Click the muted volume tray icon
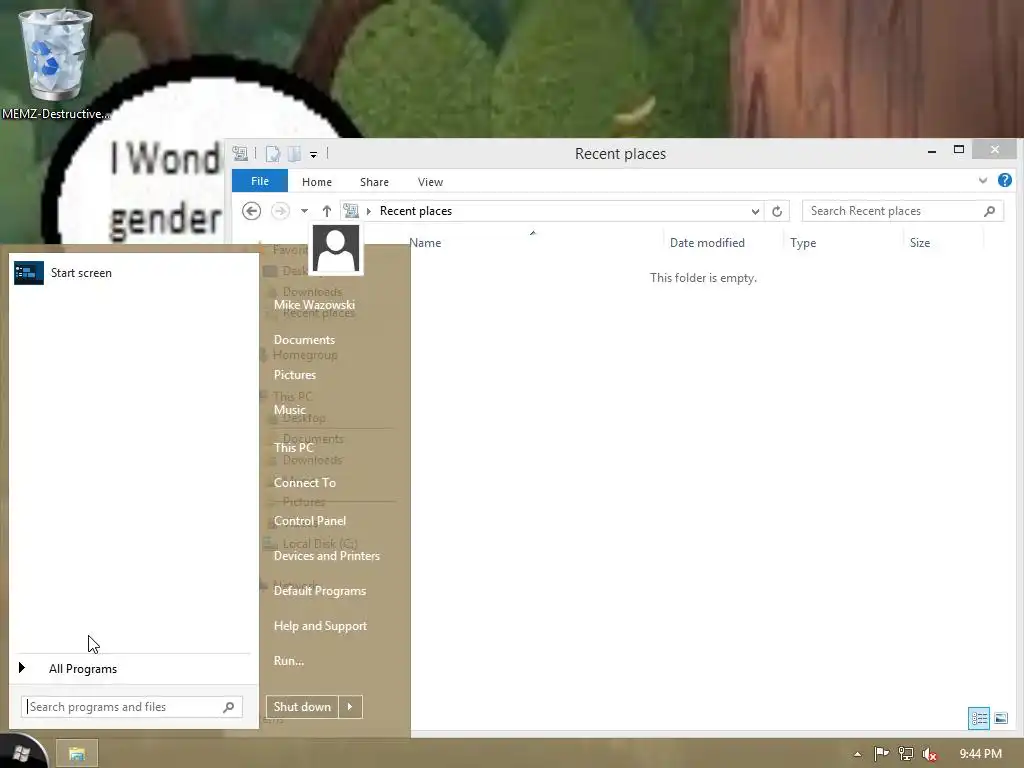 point(930,755)
